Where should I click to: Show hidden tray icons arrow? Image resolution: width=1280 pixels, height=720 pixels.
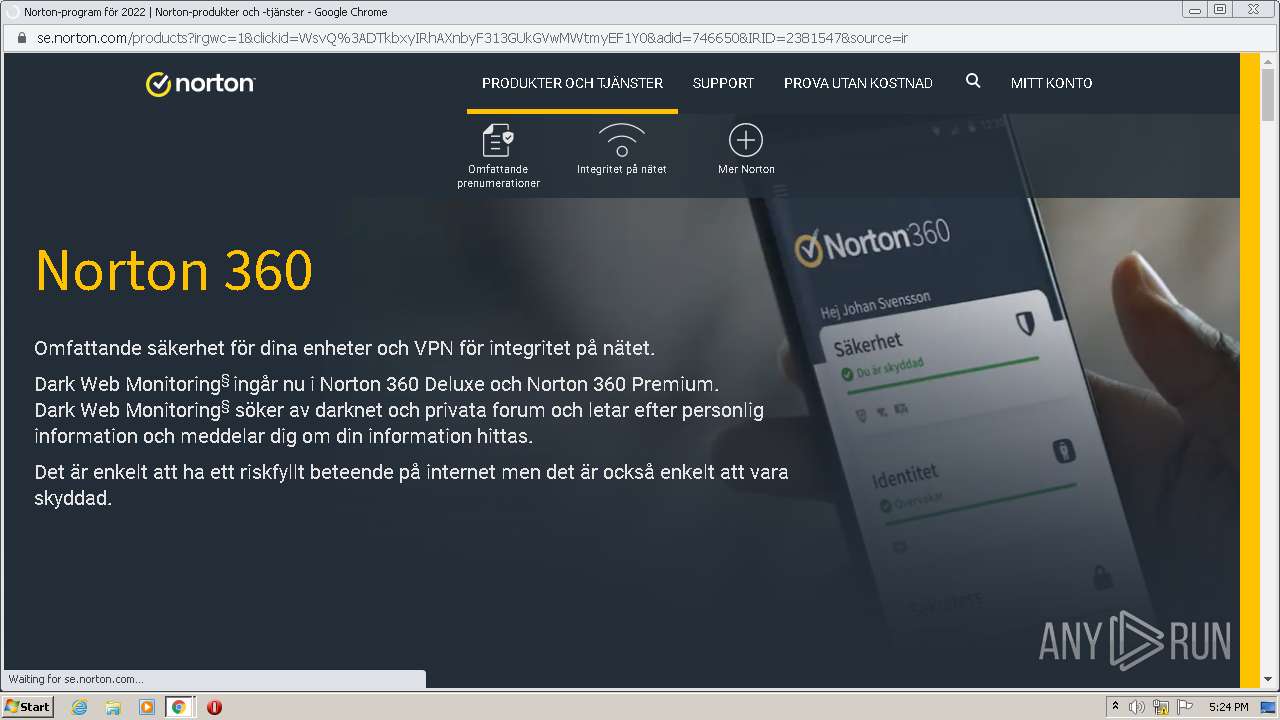click(x=1115, y=706)
